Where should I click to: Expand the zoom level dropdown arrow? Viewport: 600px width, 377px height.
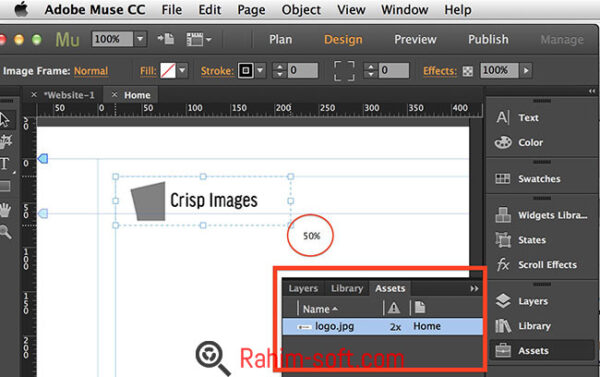(140, 39)
